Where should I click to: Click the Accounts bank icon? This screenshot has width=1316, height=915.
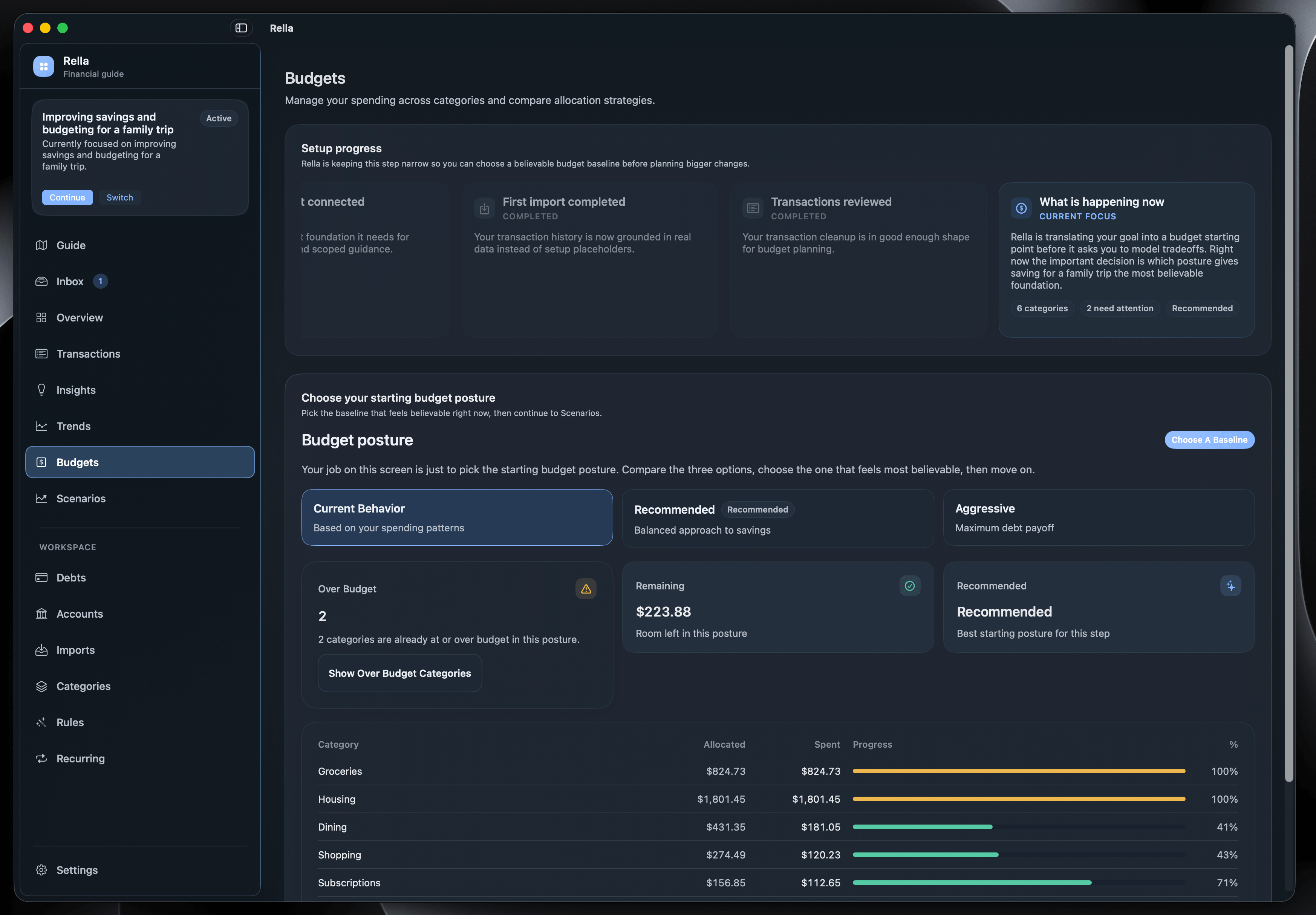(41, 614)
